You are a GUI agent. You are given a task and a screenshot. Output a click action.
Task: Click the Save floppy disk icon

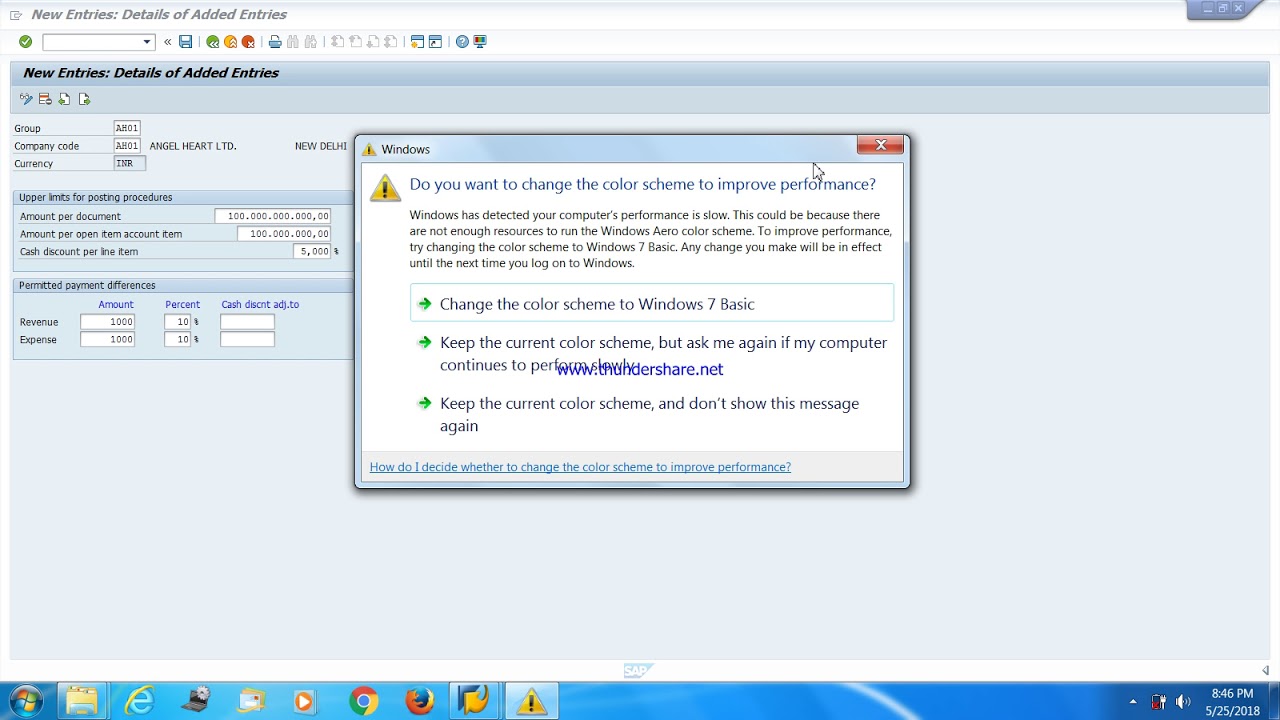click(185, 42)
